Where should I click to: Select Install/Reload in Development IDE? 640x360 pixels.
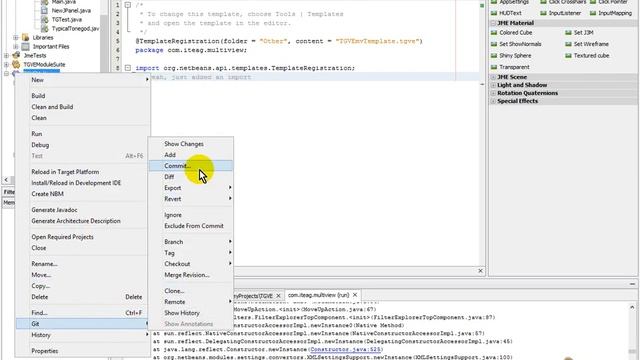coord(83,183)
